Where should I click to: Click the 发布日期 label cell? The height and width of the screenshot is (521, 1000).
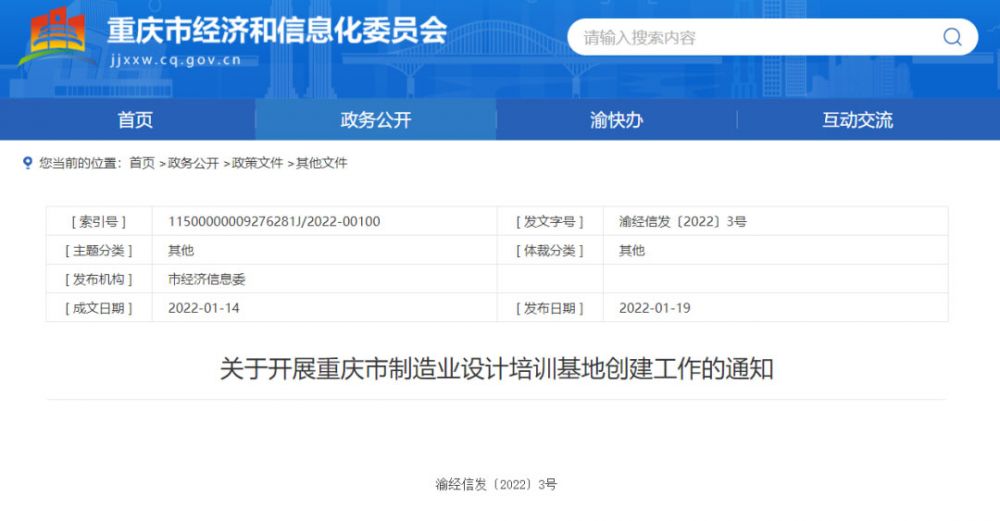(550, 308)
